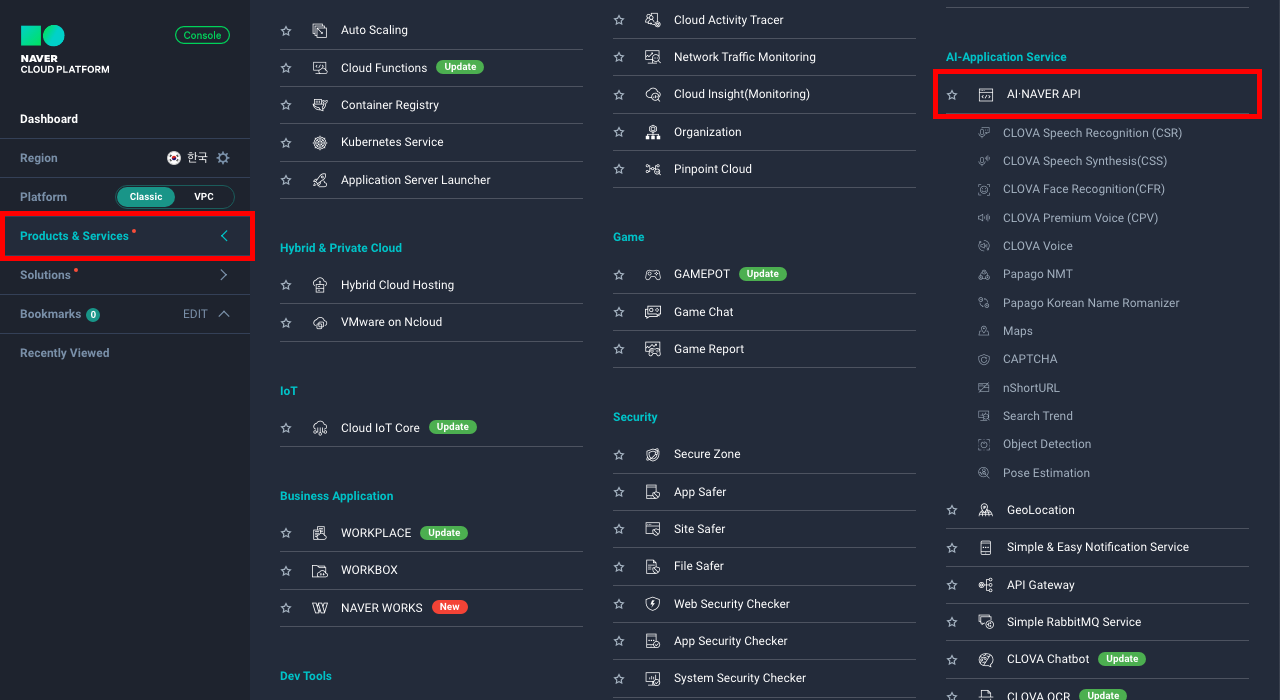Screen dimensions: 1280x700
Task: Click the Cloud Insight(Monitoring) icon
Action: pos(653,94)
